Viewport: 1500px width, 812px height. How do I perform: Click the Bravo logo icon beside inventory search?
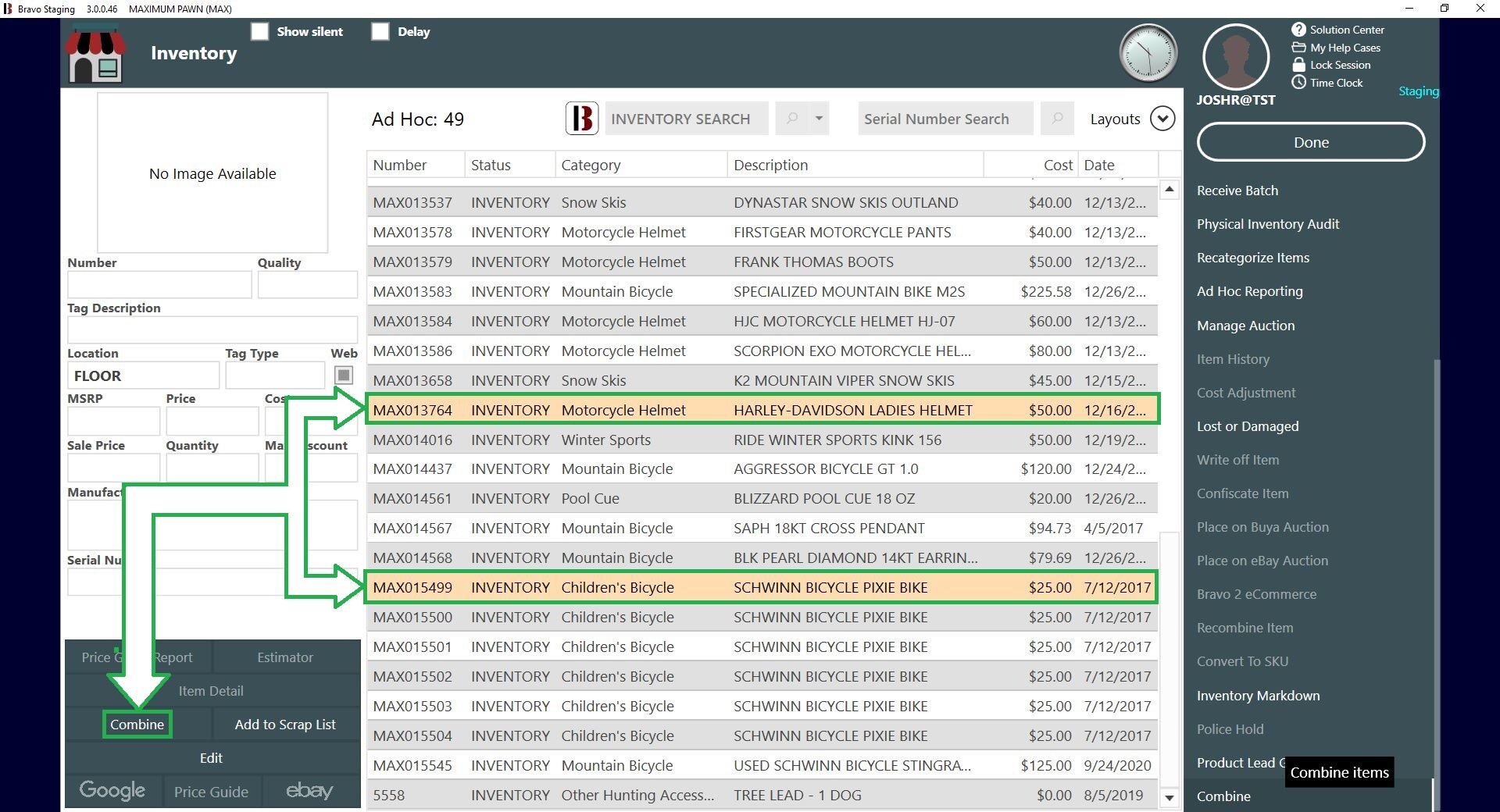581,119
